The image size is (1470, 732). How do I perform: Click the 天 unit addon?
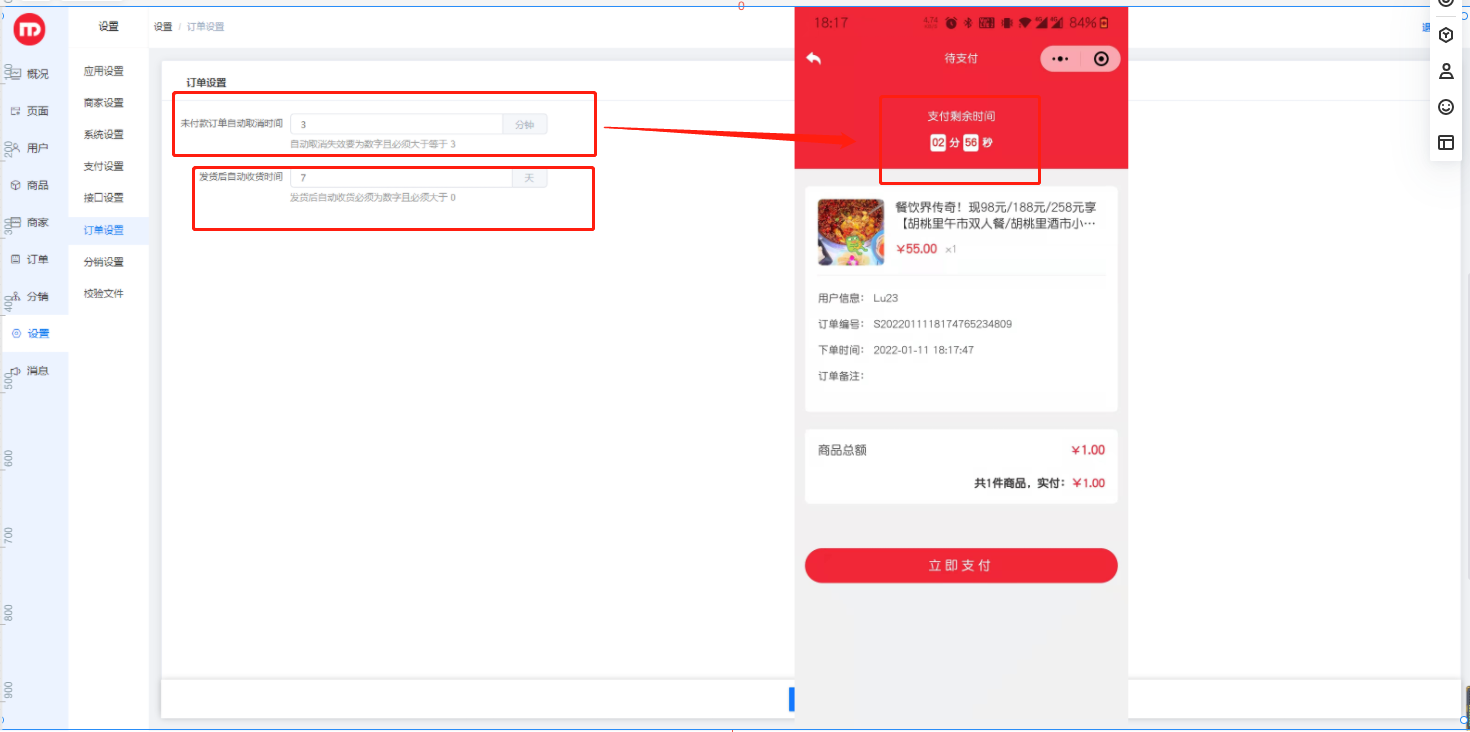point(530,178)
